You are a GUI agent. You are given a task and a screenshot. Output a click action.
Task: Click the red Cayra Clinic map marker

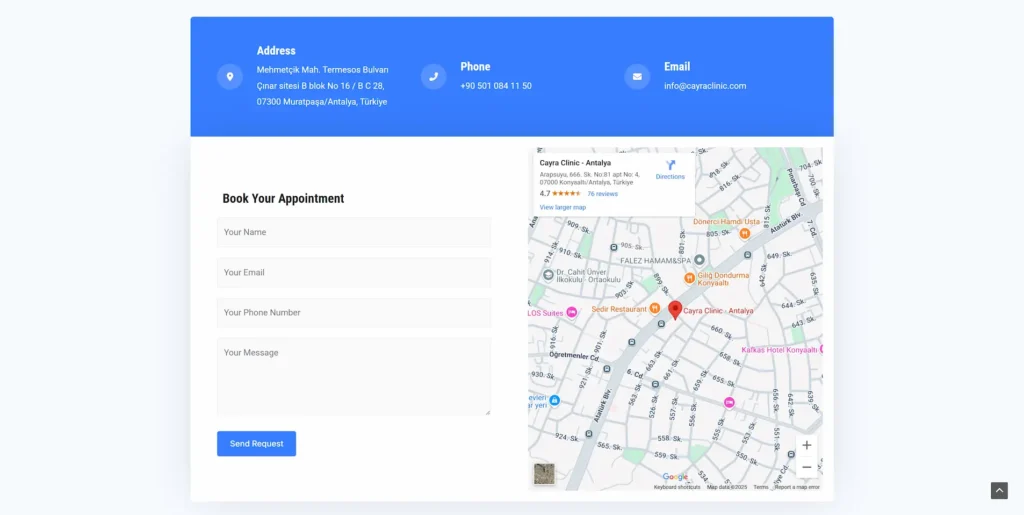tap(675, 310)
